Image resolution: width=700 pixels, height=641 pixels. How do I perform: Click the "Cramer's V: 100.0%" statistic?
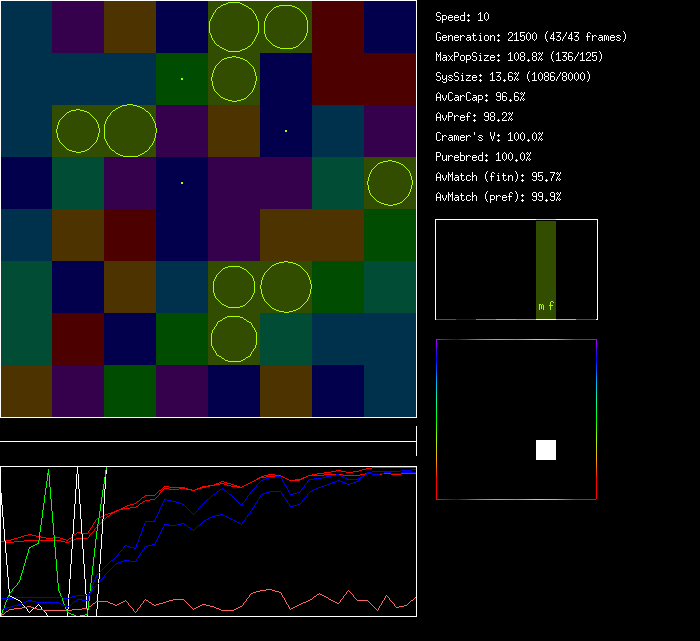coord(490,137)
